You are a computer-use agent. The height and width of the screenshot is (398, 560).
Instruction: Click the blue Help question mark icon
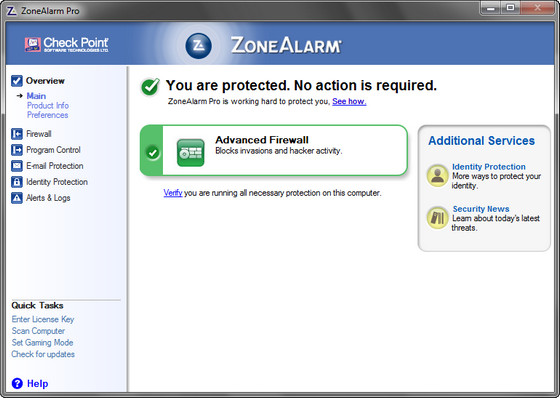[17, 383]
